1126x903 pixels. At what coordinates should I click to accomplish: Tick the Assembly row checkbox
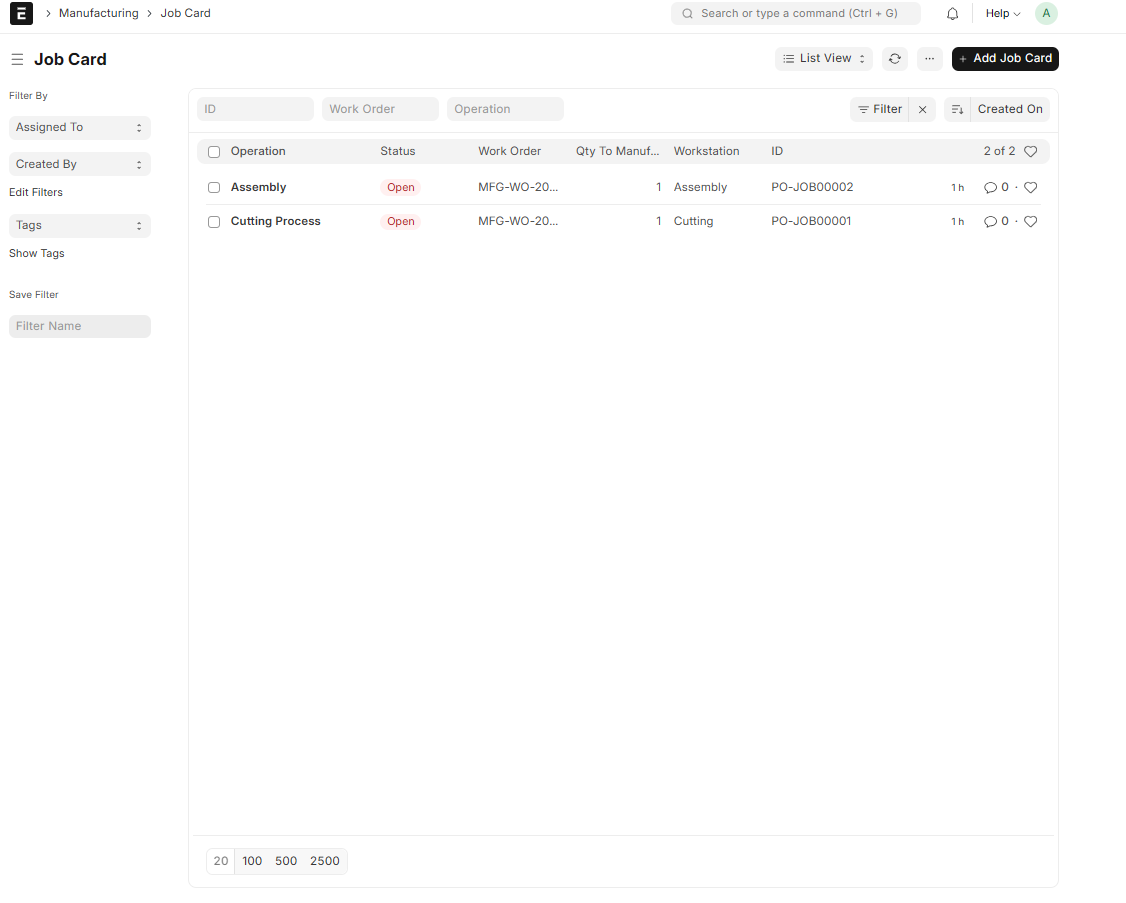coord(214,187)
